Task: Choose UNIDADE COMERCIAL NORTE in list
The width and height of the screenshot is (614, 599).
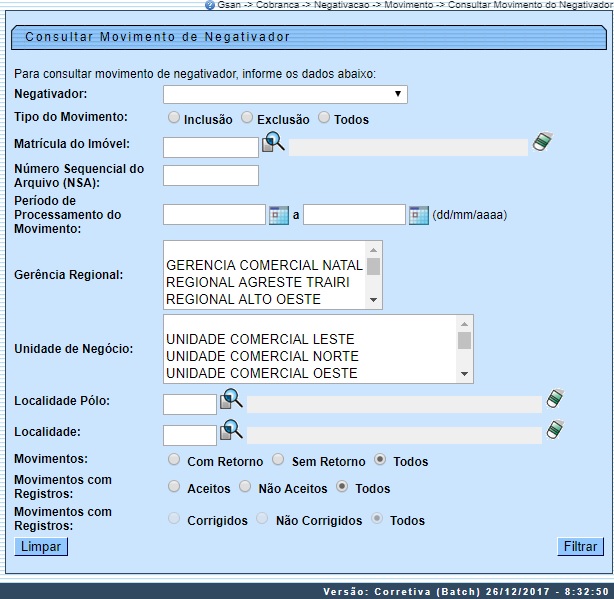Action: [x=262, y=357]
